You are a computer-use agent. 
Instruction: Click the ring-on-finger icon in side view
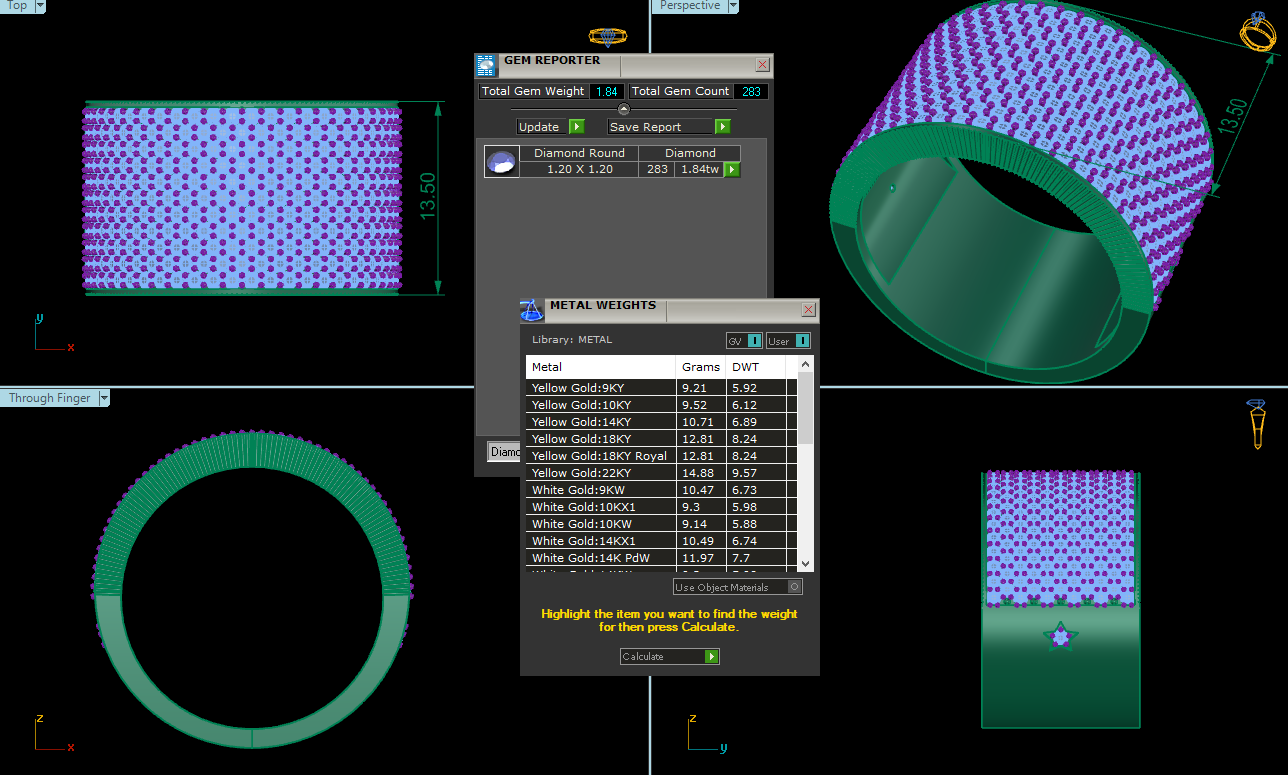pos(1257,423)
